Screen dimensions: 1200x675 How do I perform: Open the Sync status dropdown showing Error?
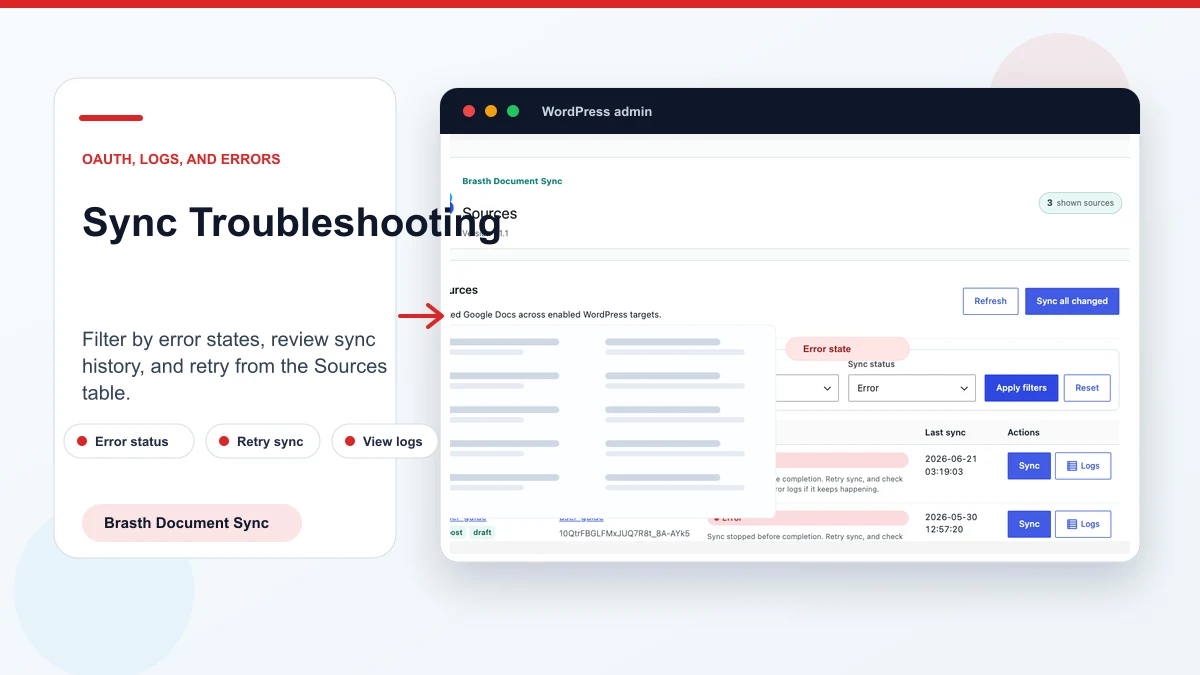(911, 388)
